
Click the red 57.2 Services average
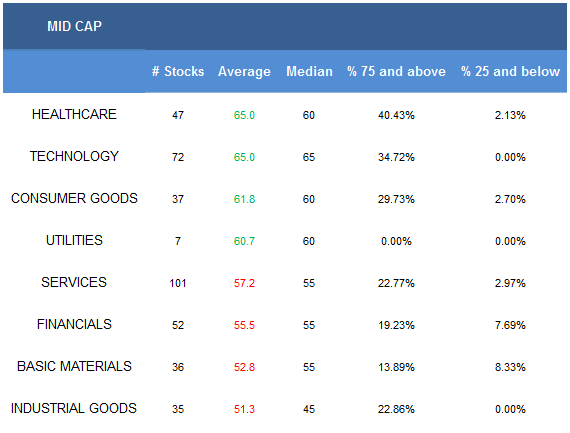pos(244,283)
